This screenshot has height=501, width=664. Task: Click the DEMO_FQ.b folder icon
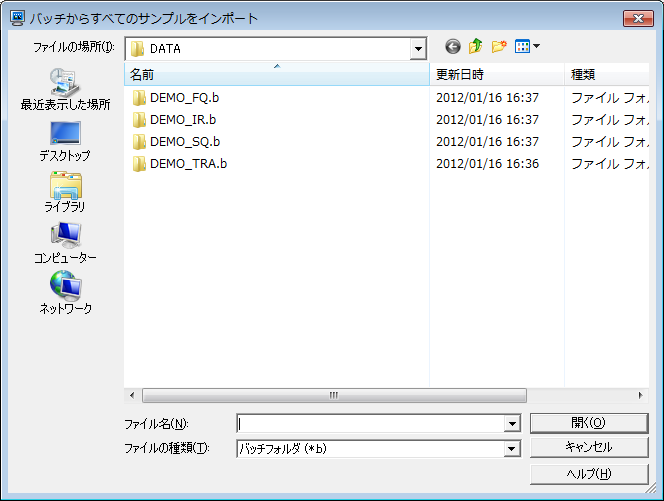click(138, 98)
